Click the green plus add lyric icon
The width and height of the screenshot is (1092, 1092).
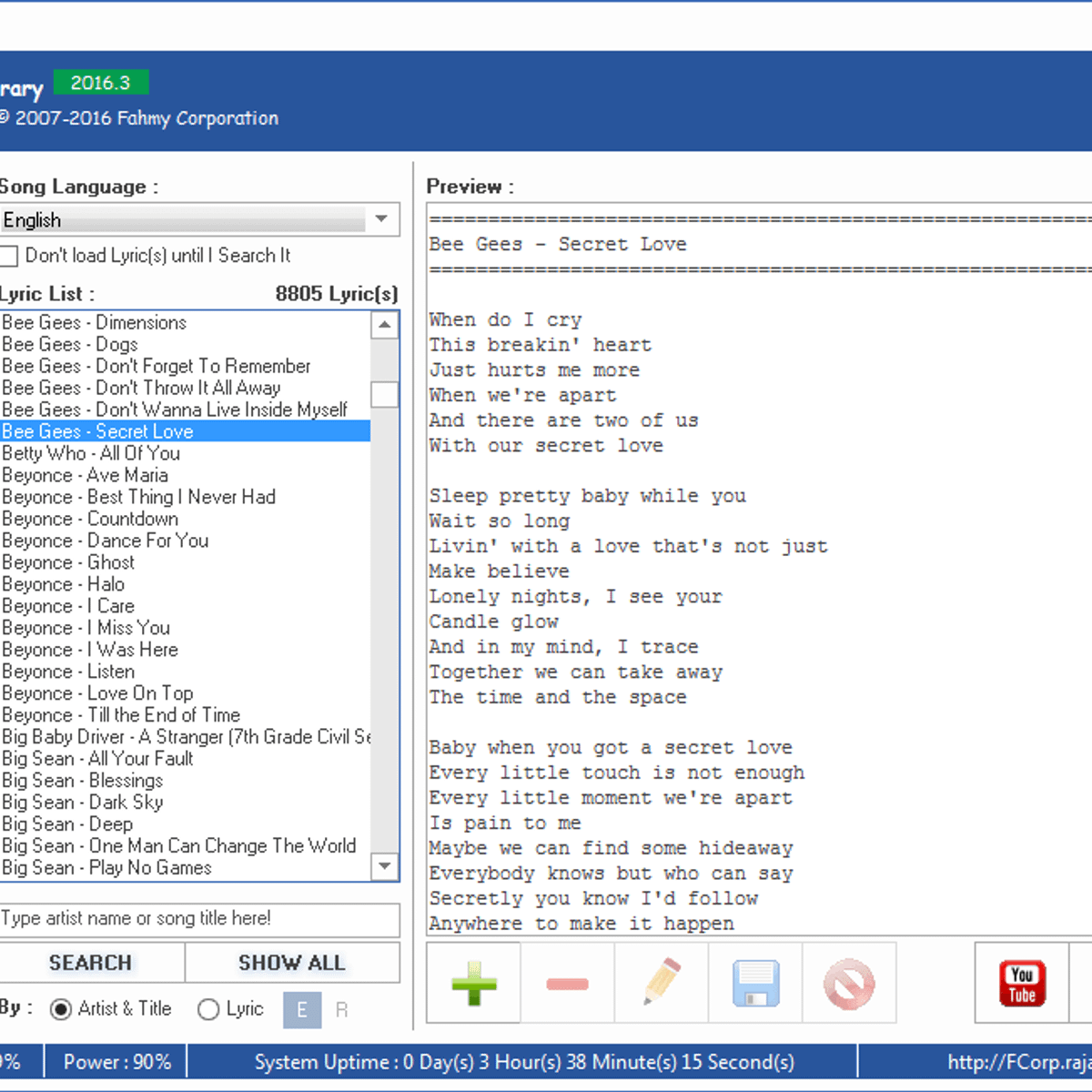pyautogui.click(x=474, y=984)
